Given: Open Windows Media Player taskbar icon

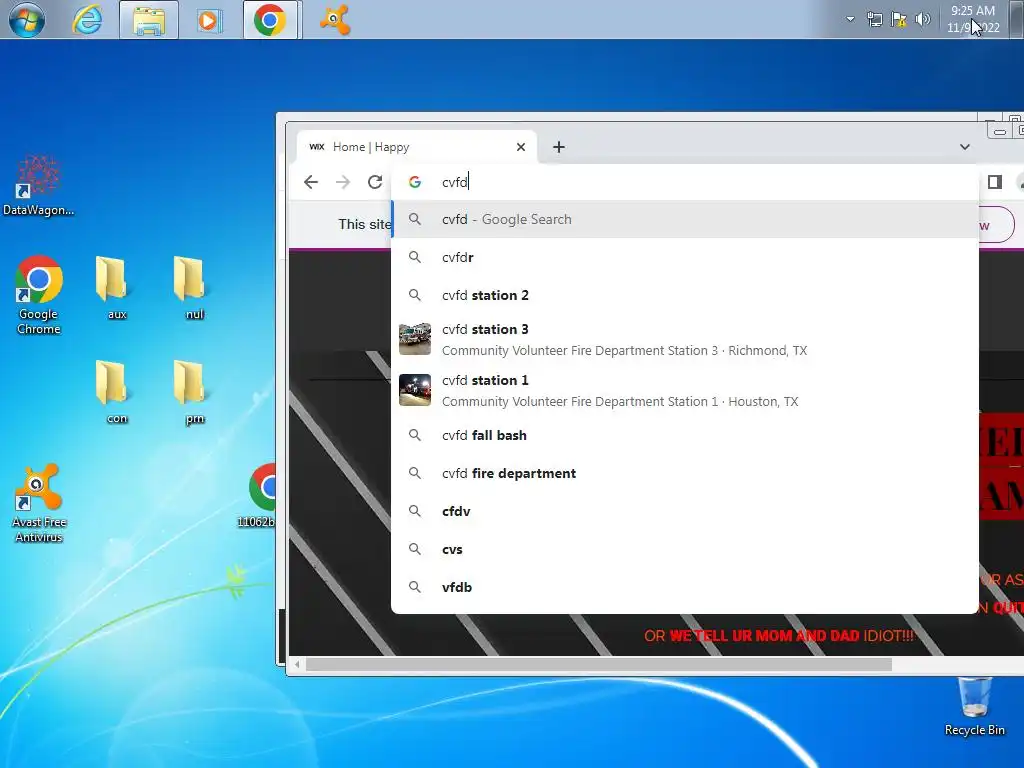Looking at the screenshot, I should (210, 20).
